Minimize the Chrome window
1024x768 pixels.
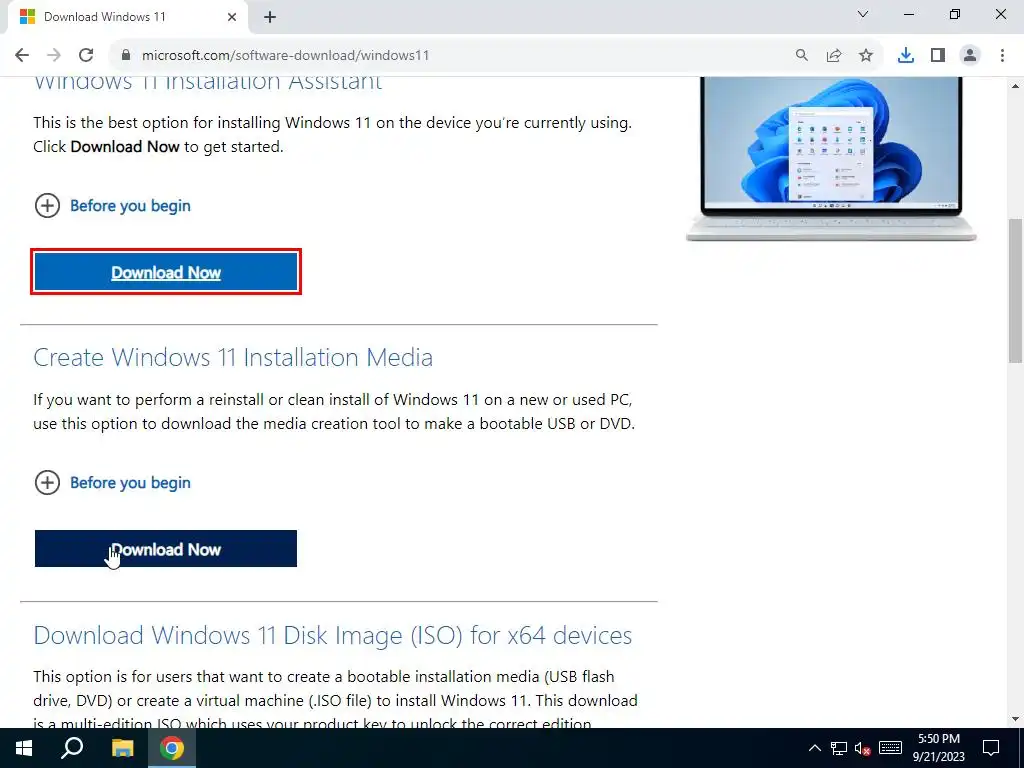tap(908, 14)
